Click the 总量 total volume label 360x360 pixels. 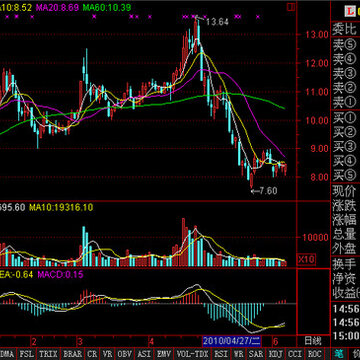tap(344, 234)
